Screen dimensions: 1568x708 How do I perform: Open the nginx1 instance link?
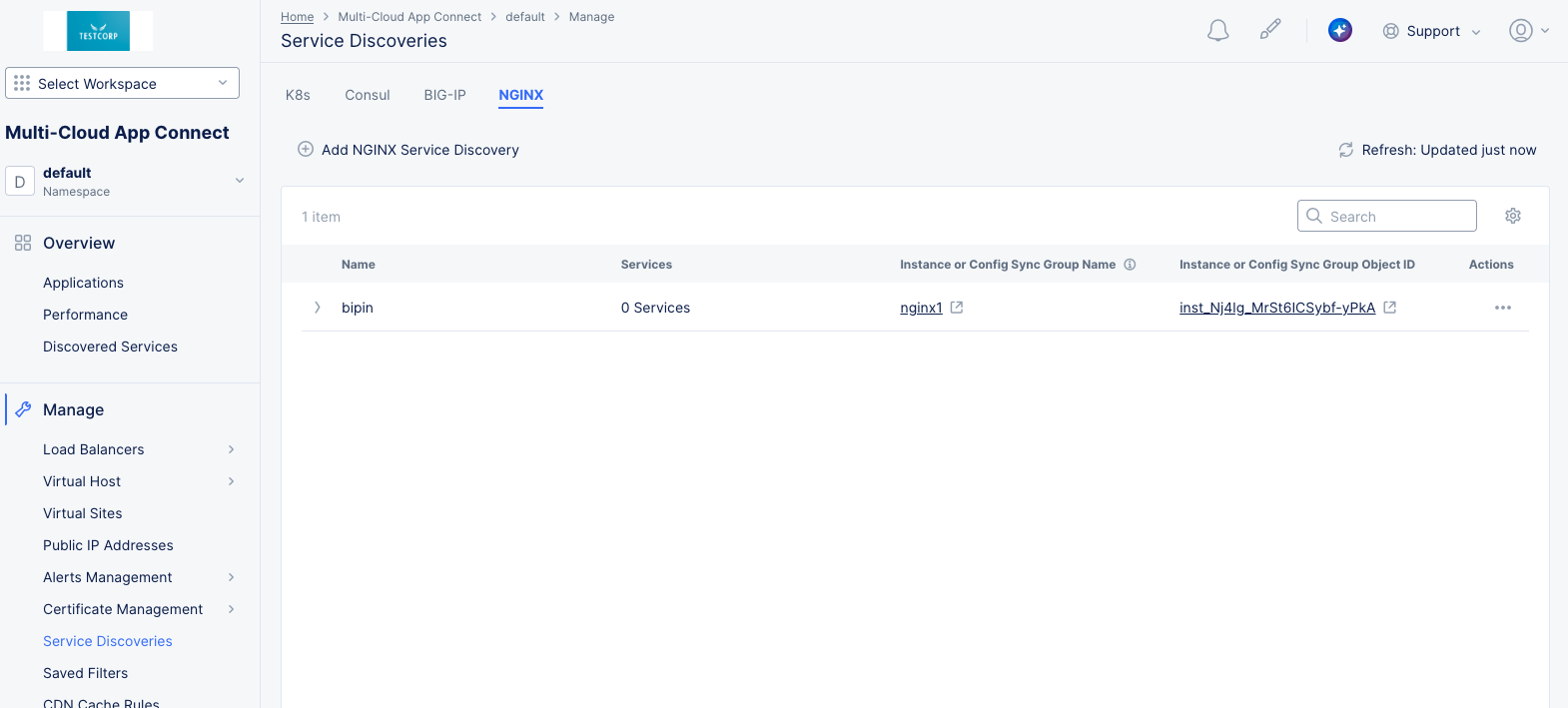[x=921, y=308]
